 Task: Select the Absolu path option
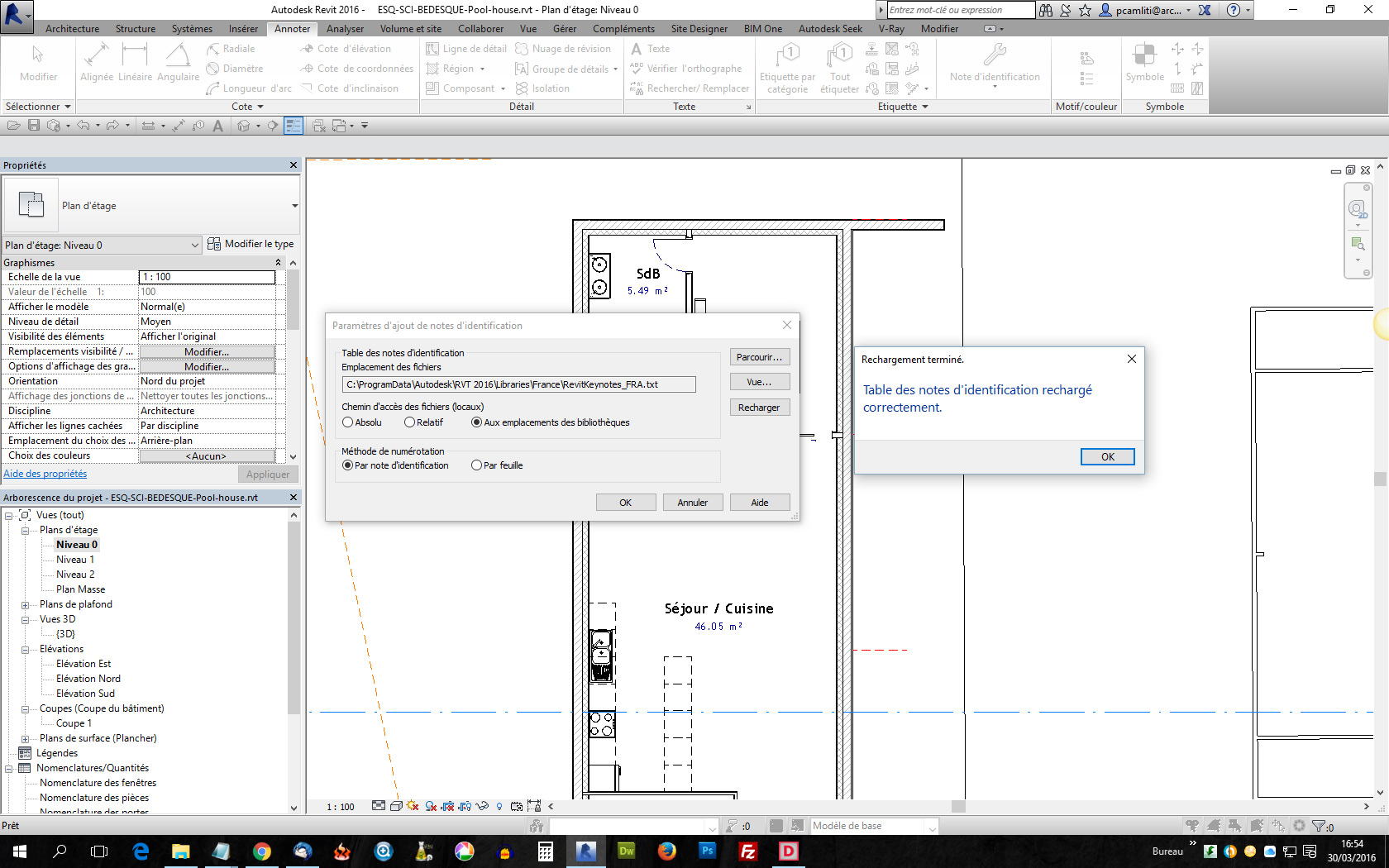click(x=348, y=422)
